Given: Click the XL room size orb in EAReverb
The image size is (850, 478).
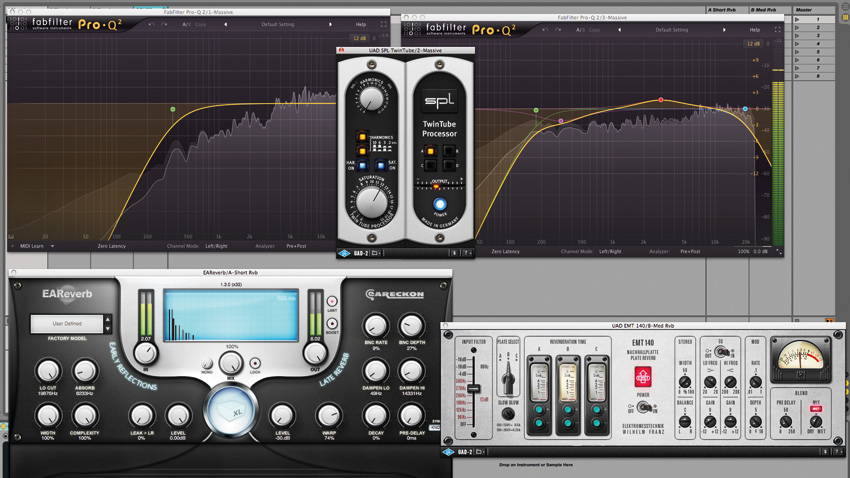Looking at the screenshot, I should click(x=231, y=411).
